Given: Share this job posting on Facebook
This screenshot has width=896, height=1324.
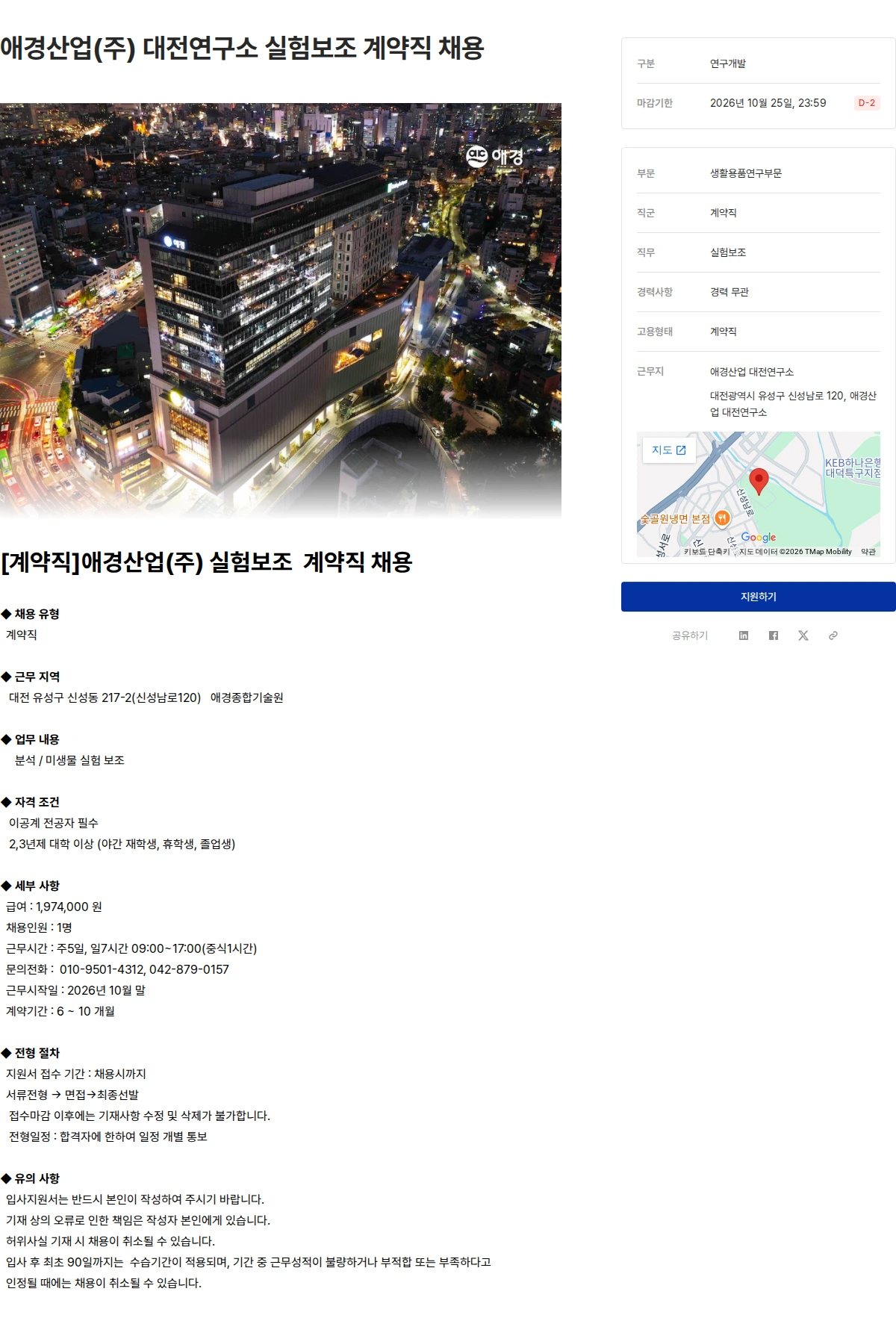Looking at the screenshot, I should (774, 635).
